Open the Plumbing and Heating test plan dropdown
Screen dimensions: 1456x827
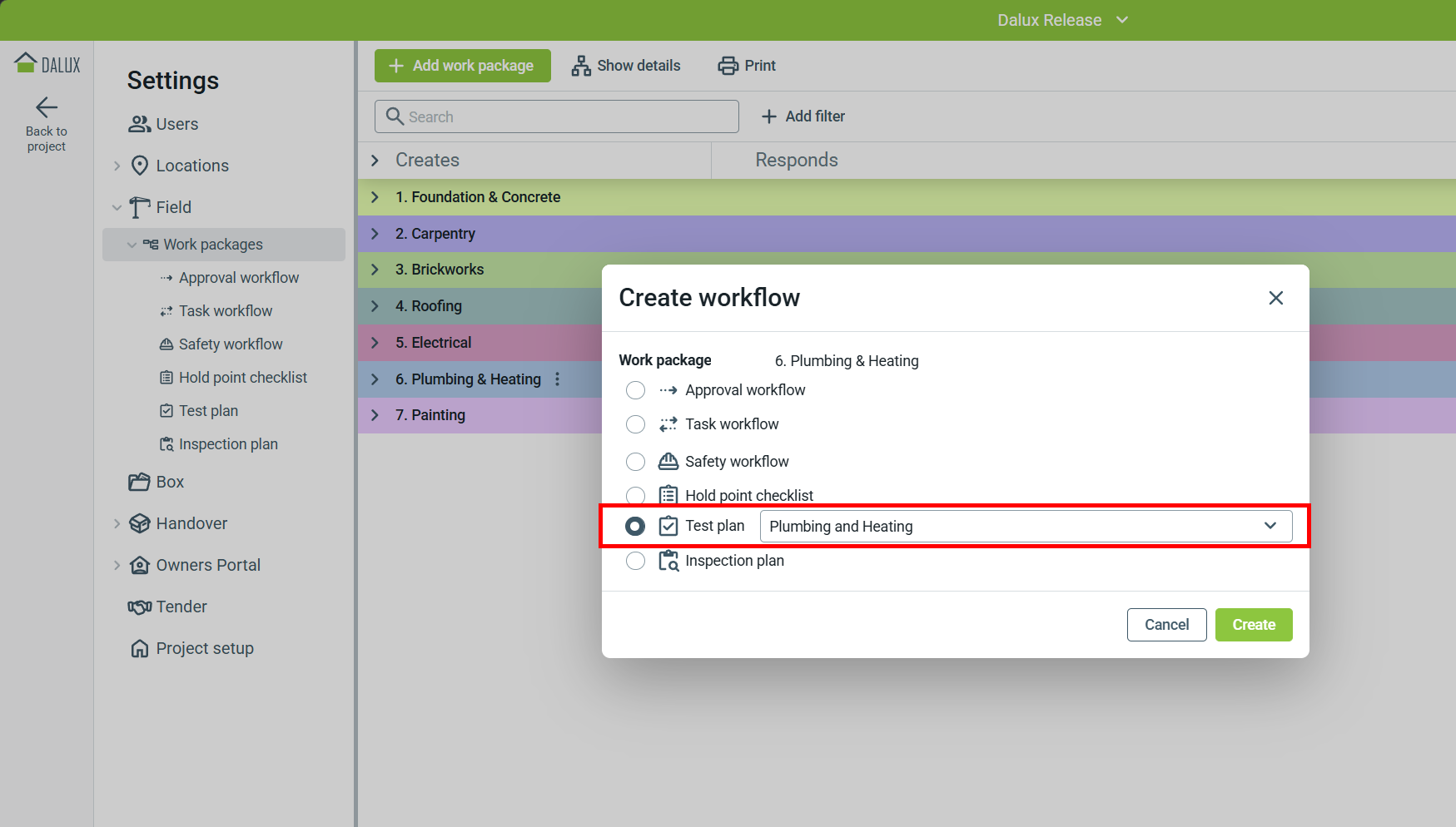click(1025, 527)
